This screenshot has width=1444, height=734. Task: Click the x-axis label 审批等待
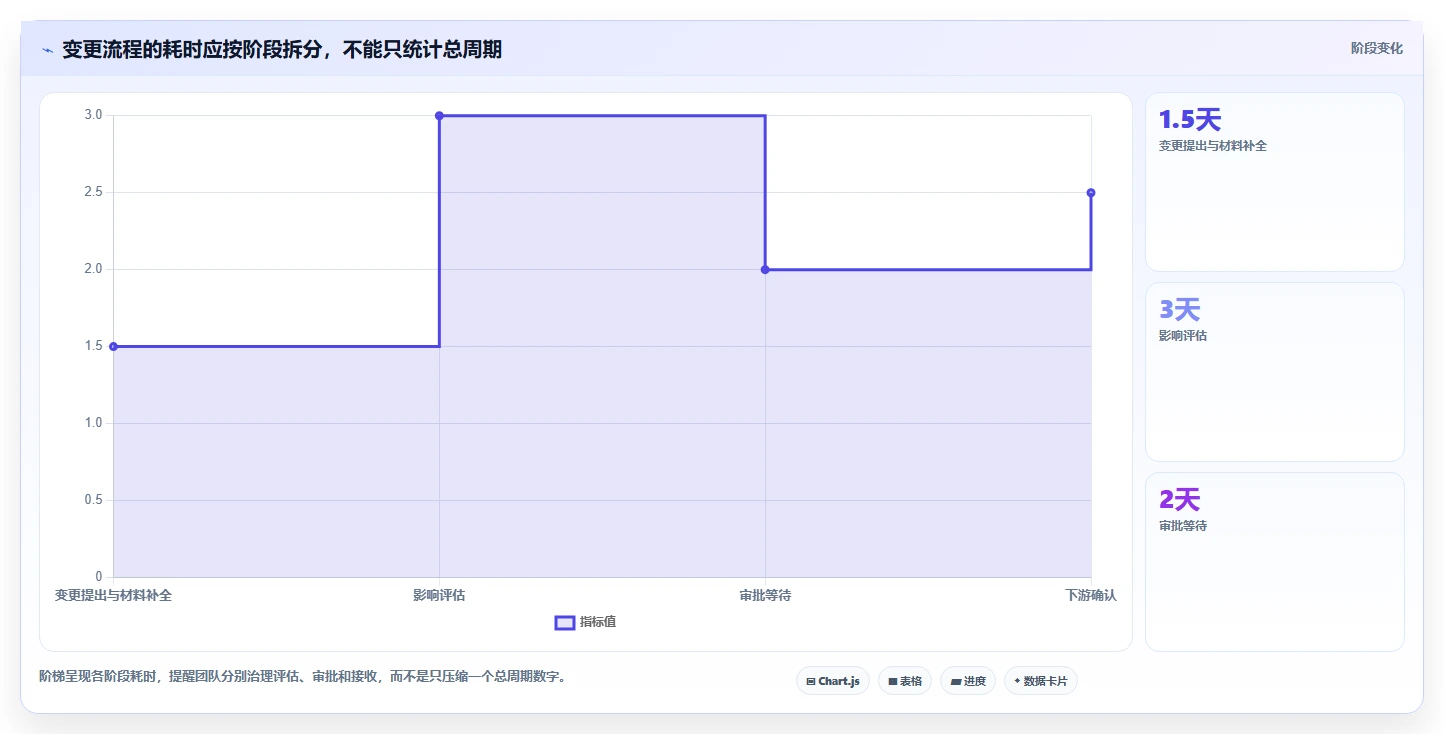click(x=765, y=595)
